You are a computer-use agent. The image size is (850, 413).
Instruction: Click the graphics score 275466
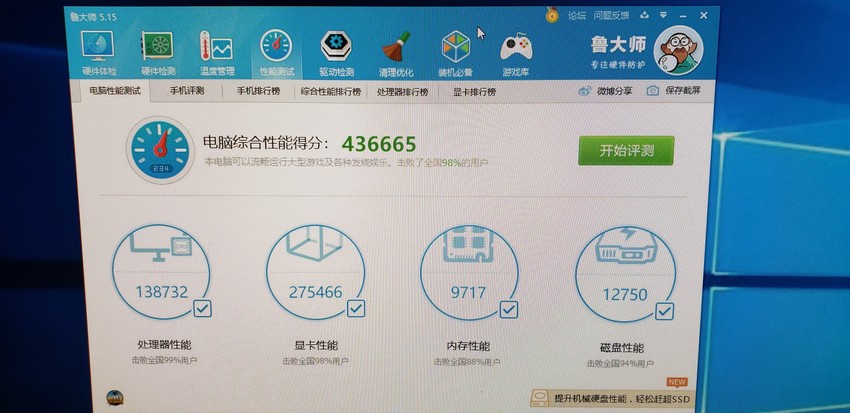pos(315,292)
